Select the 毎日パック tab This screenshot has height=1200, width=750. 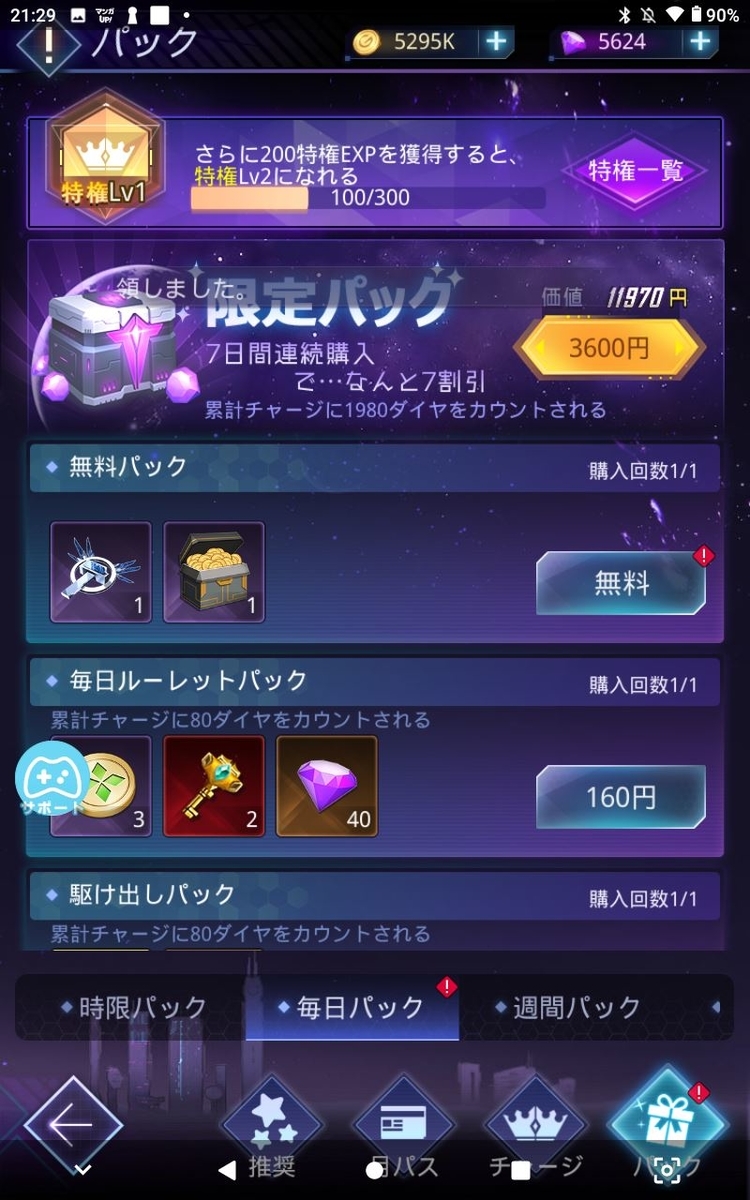[352, 1007]
